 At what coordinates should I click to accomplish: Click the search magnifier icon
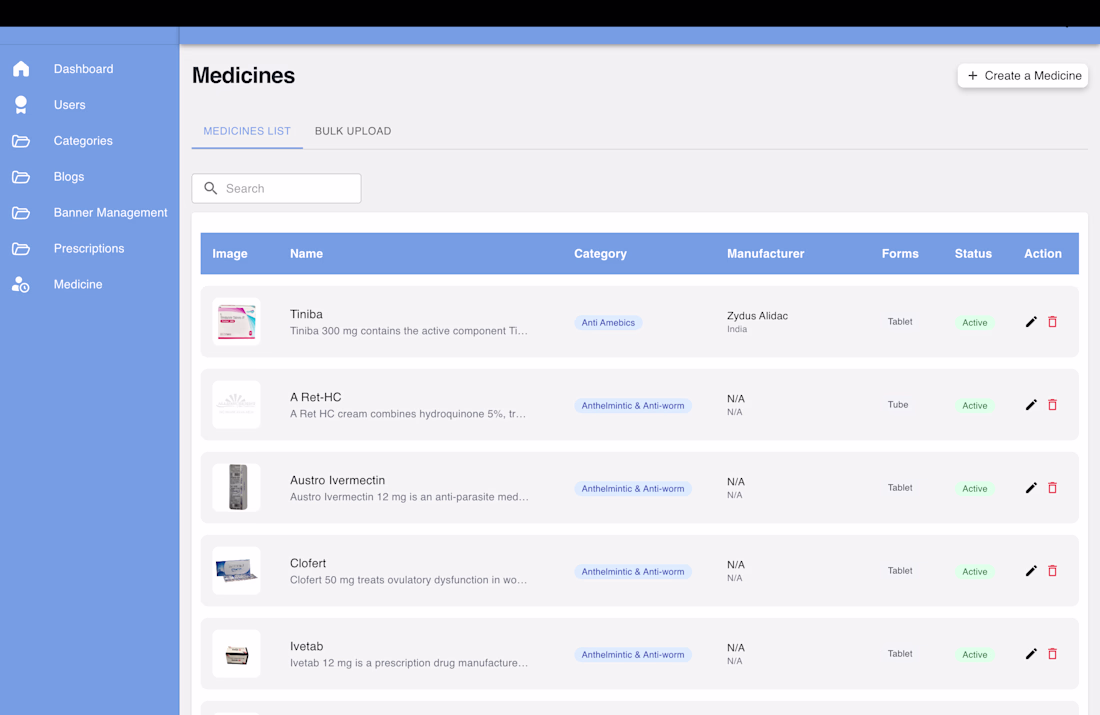[210, 188]
